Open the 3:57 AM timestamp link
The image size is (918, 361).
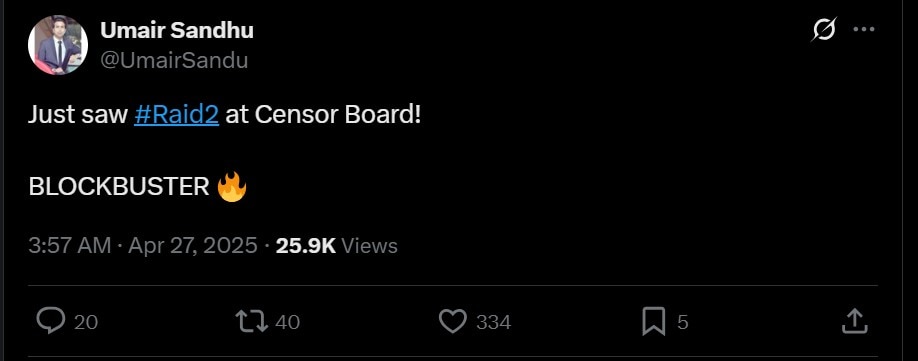[69, 246]
